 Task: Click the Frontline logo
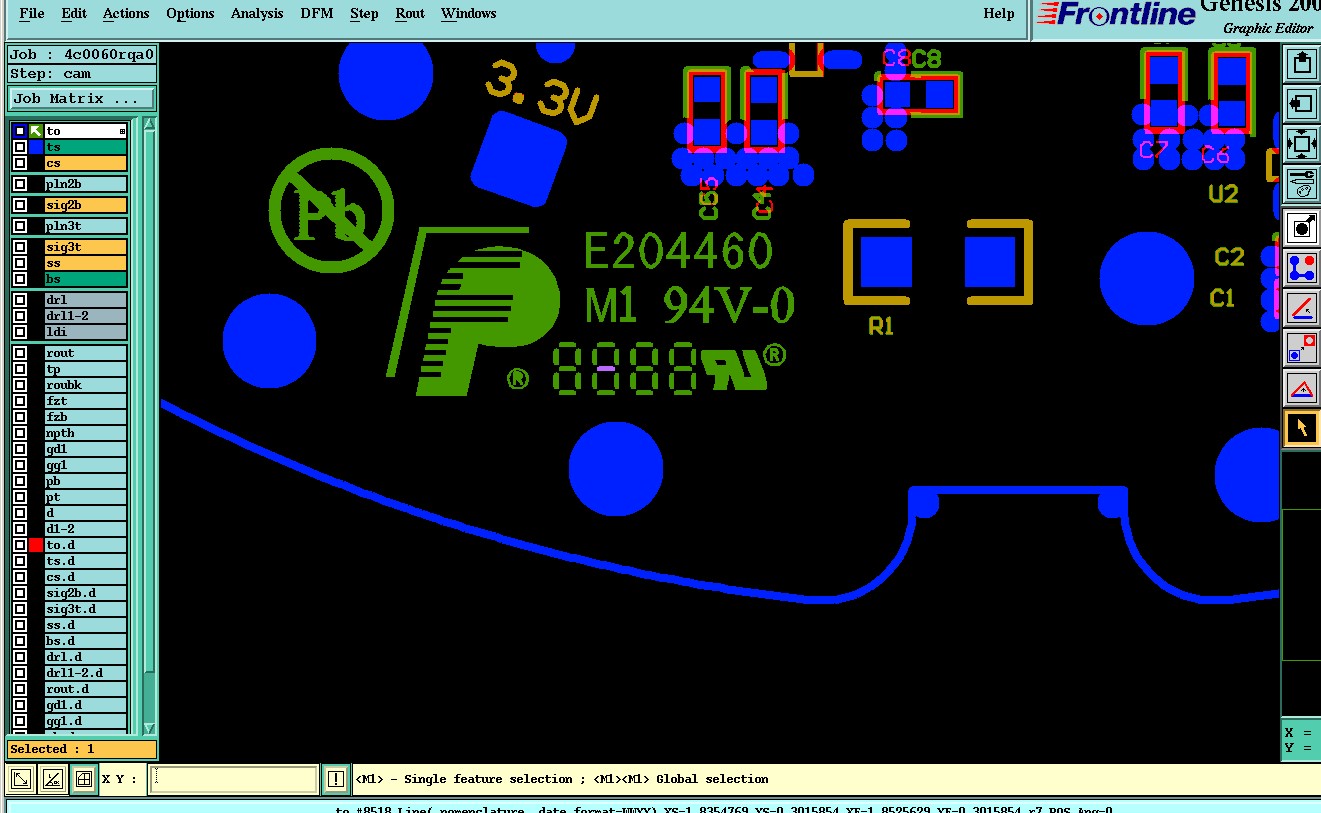pyautogui.click(x=1117, y=14)
